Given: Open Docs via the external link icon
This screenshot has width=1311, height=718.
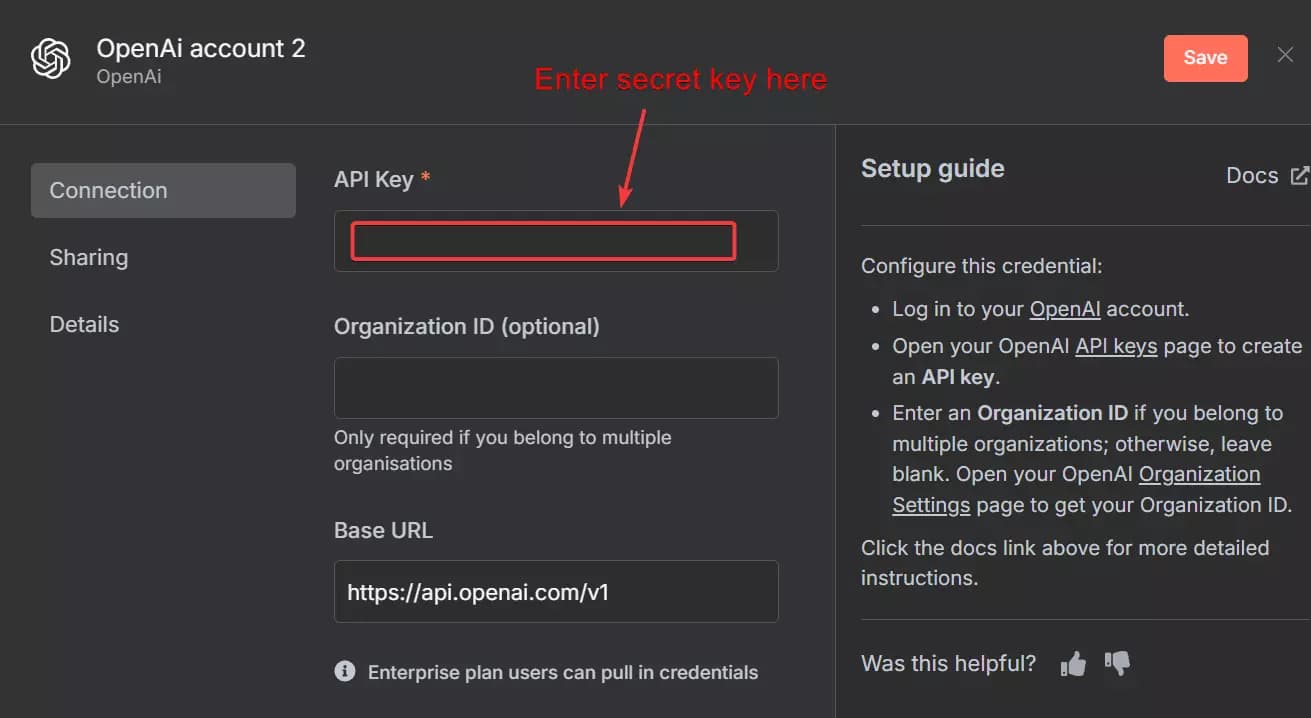Looking at the screenshot, I should coord(1300,174).
